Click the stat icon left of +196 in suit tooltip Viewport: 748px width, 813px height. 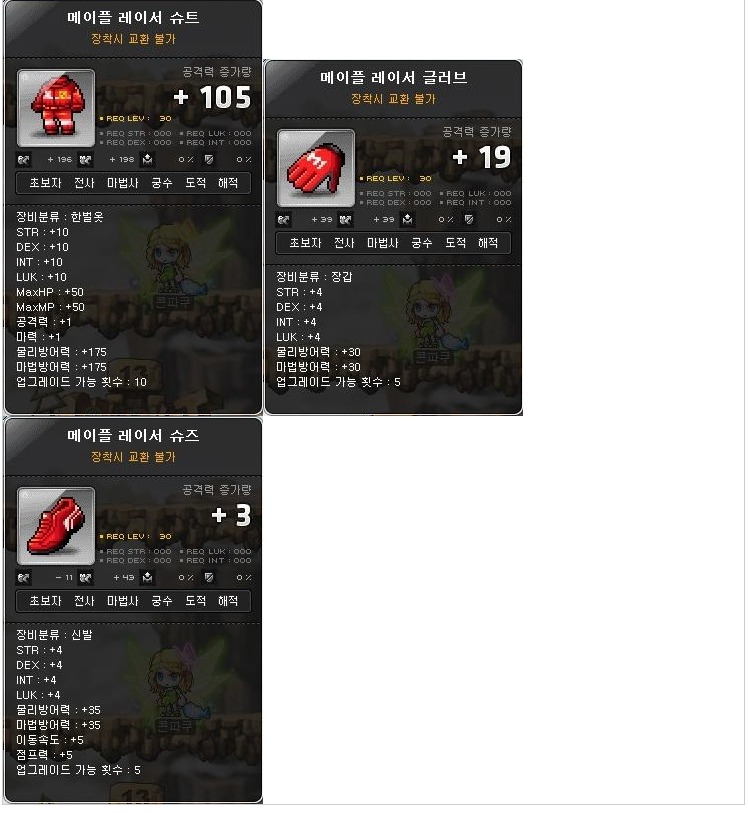click(23, 160)
